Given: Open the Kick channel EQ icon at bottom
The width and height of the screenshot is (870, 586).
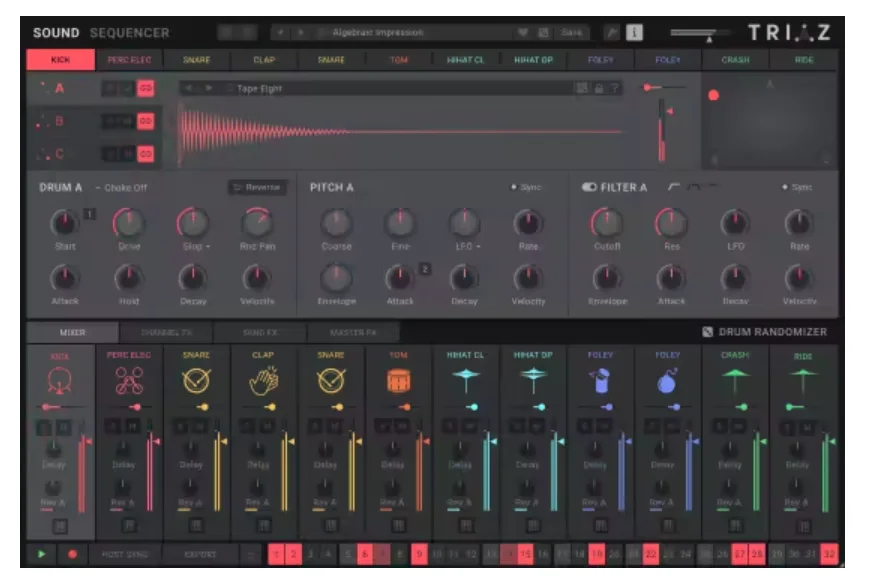Looking at the screenshot, I should tap(60, 526).
